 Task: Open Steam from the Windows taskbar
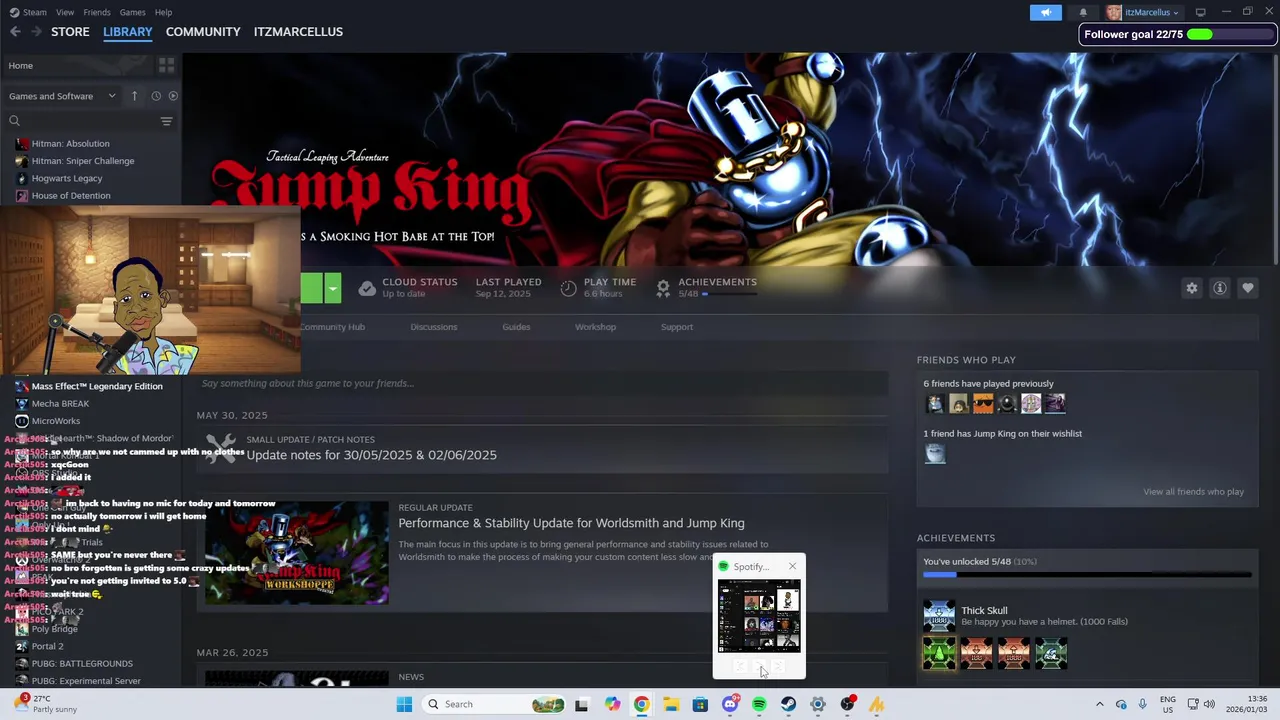tap(789, 704)
